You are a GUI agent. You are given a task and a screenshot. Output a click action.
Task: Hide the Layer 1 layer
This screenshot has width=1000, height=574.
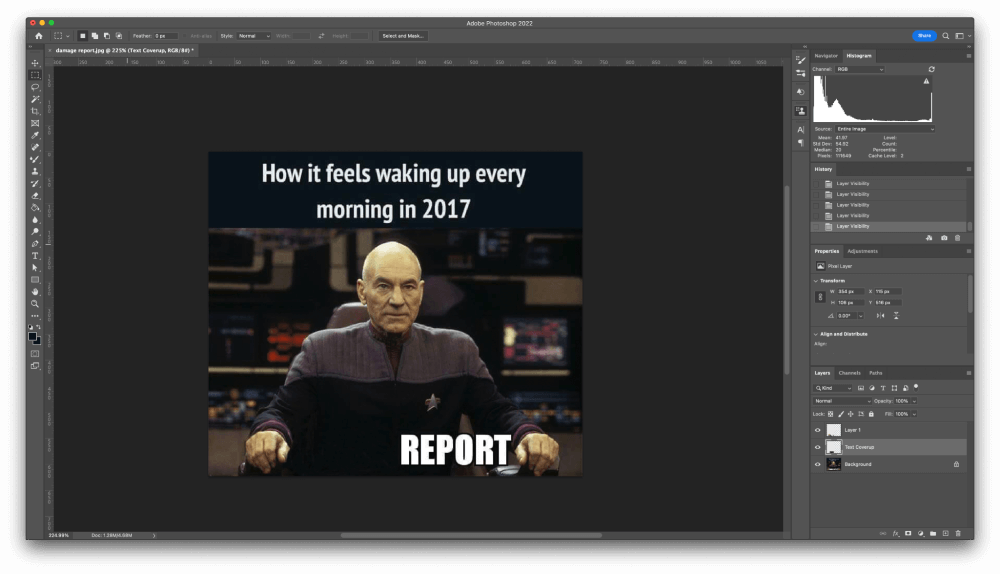coord(818,430)
